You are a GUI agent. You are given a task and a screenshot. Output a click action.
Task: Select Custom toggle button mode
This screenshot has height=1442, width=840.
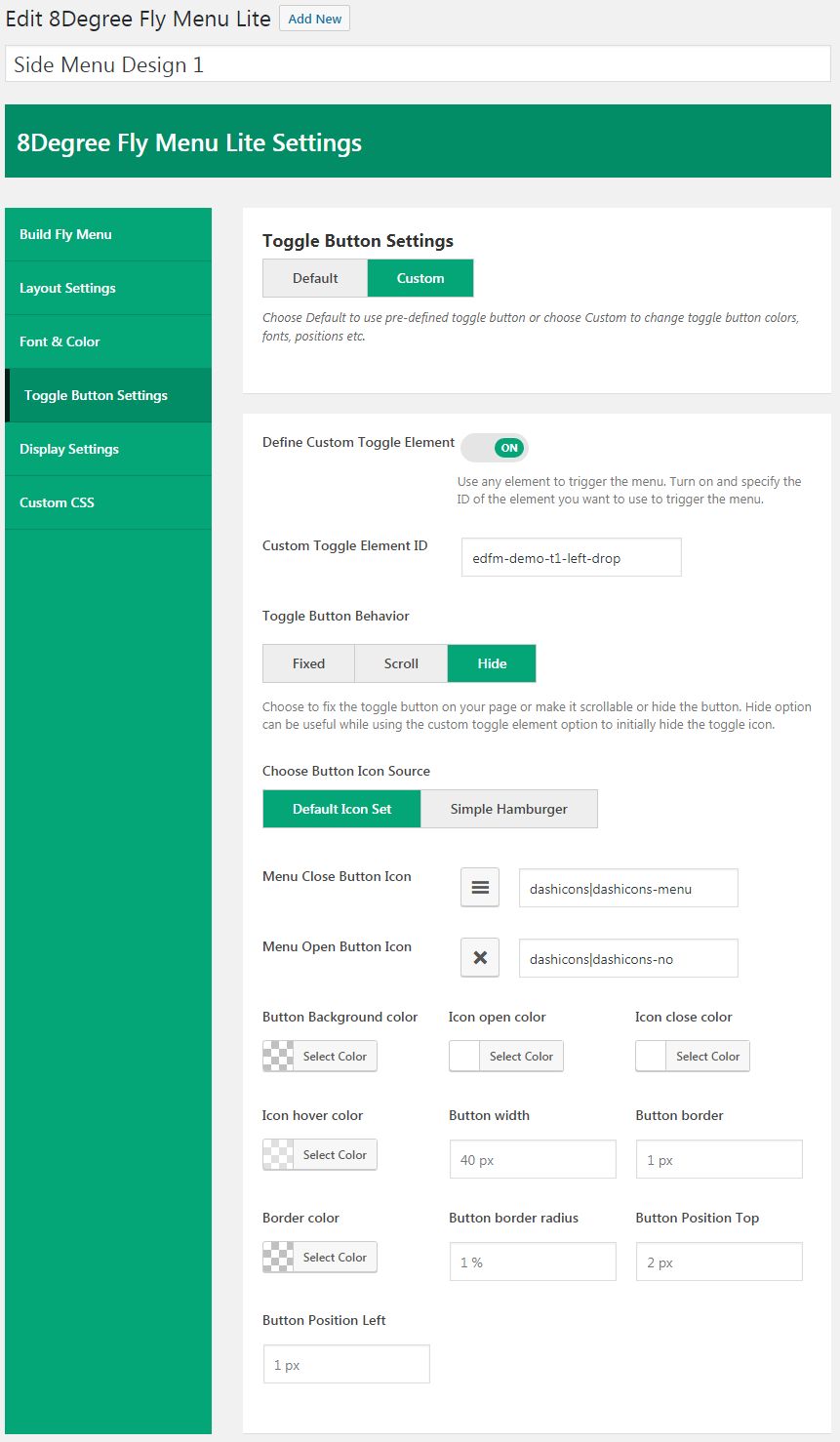[x=420, y=278]
